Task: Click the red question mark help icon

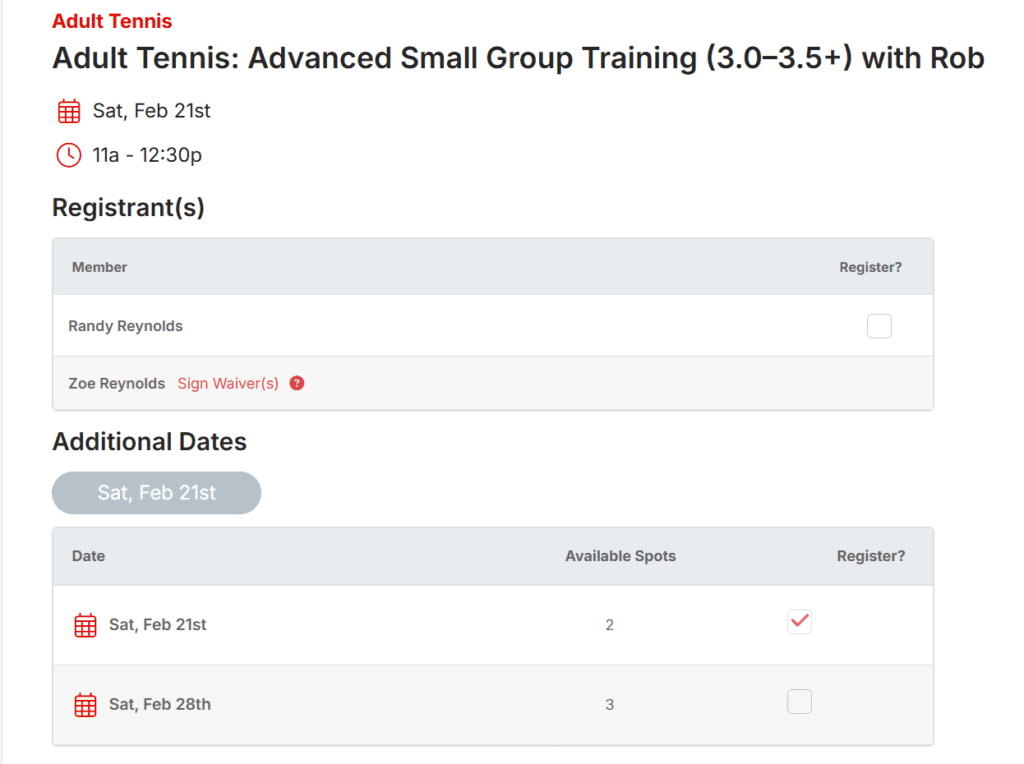Action: click(297, 383)
